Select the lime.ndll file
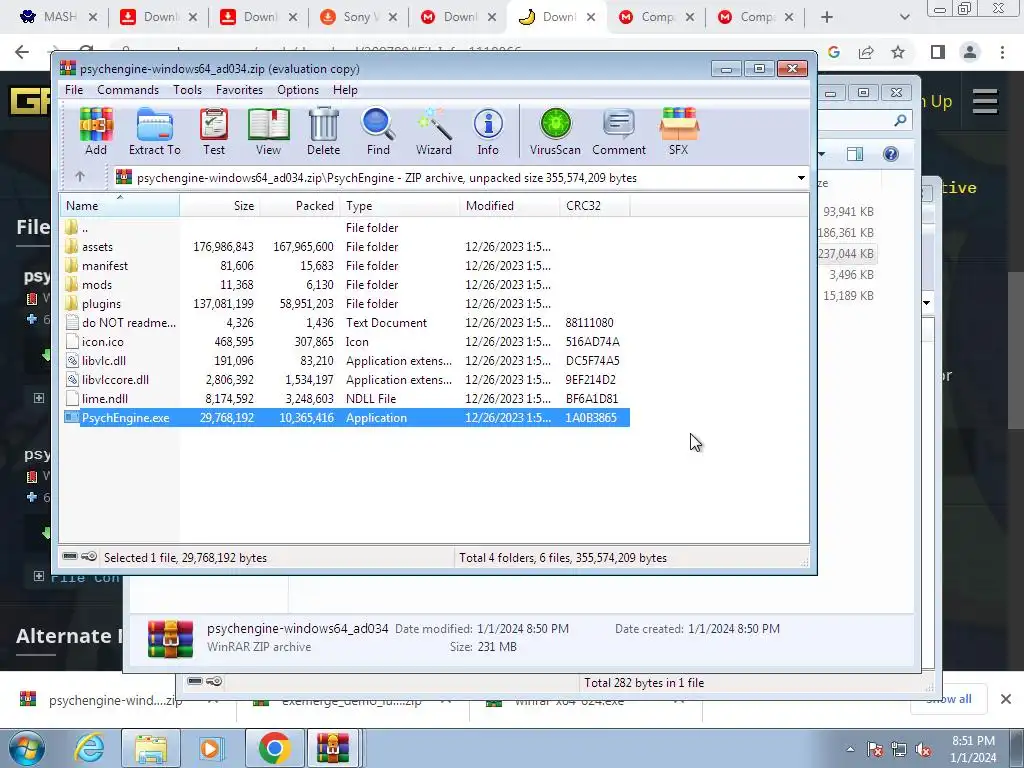 point(346,398)
